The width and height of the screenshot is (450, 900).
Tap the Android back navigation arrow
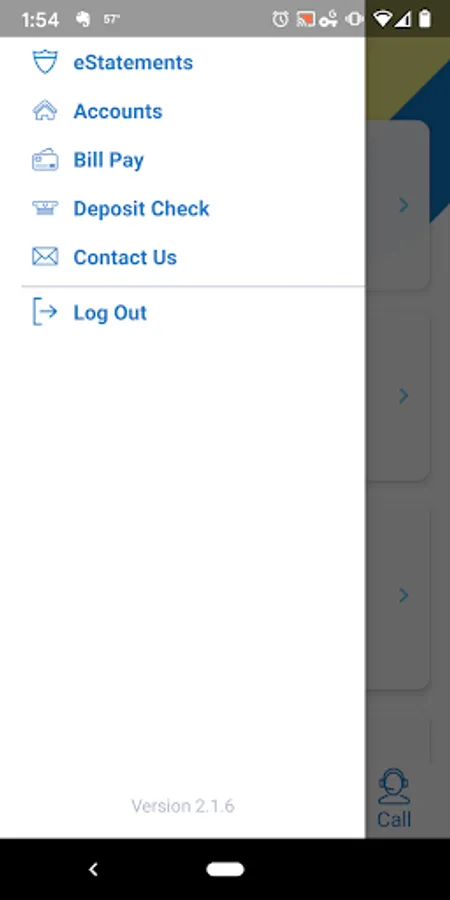[94, 869]
